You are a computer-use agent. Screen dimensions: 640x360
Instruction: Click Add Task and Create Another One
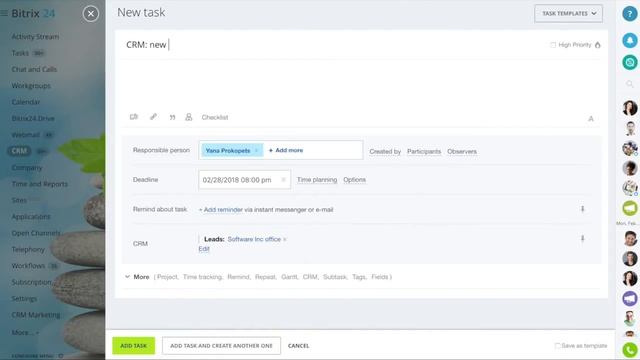coord(221,346)
